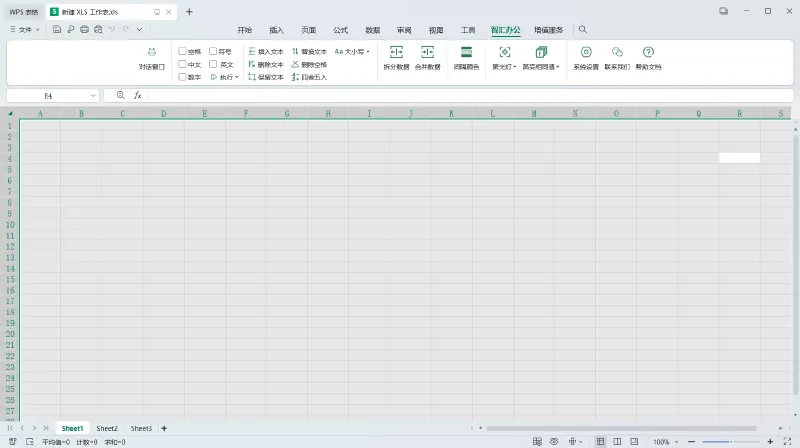Click zoom in plus button

point(770,441)
